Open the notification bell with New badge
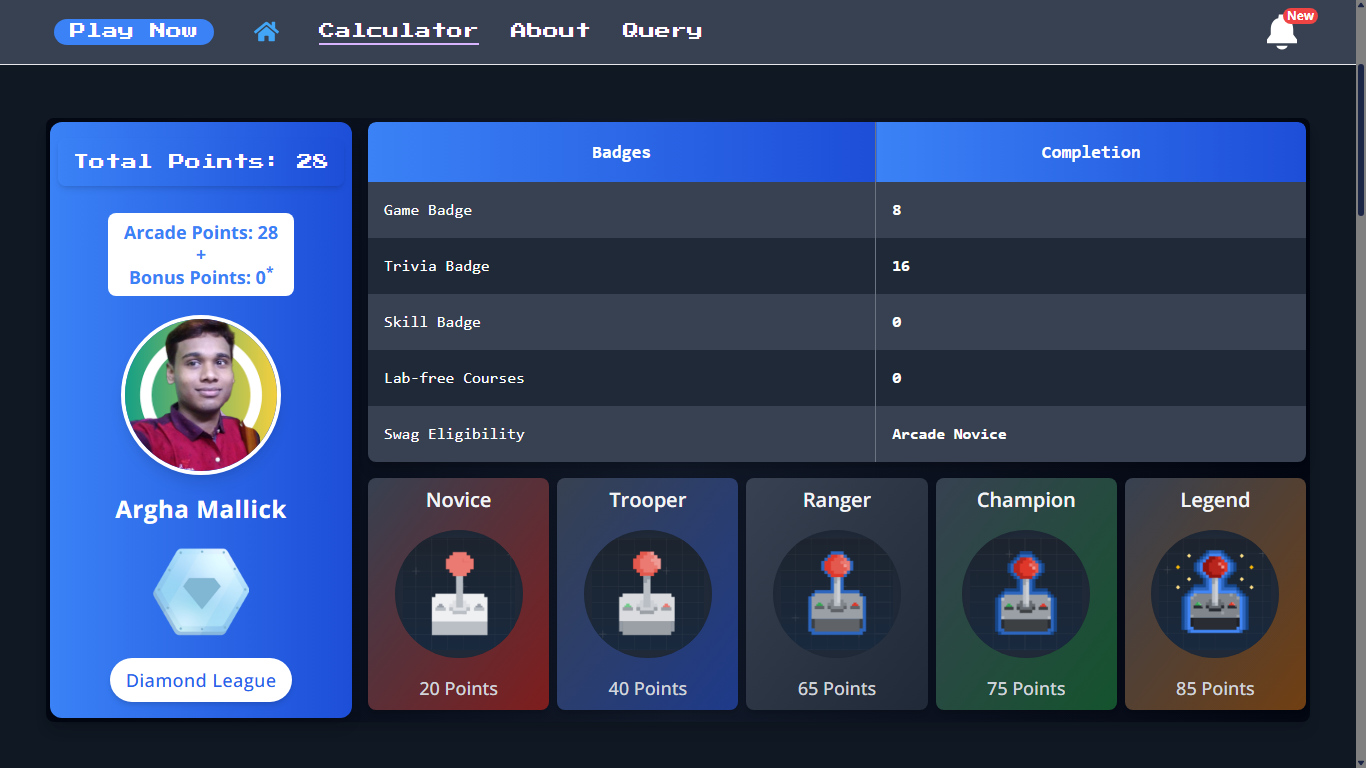Viewport: 1366px width, 768px height. pos(1281,33)
